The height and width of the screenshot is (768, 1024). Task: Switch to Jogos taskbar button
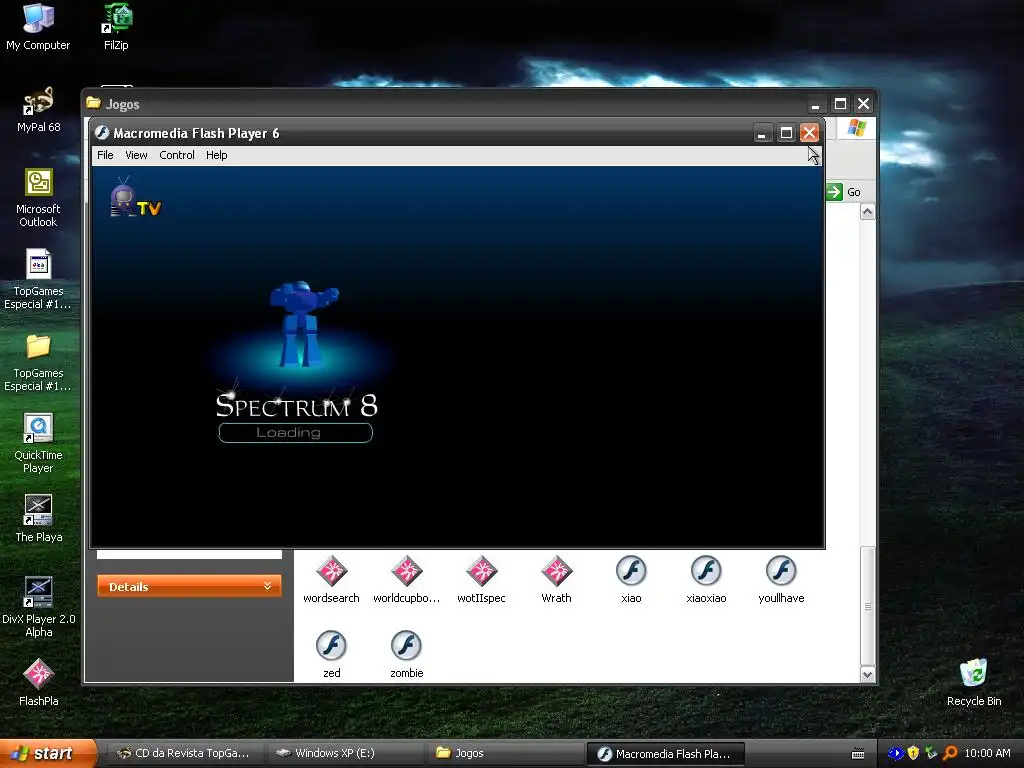pos(505,753)
